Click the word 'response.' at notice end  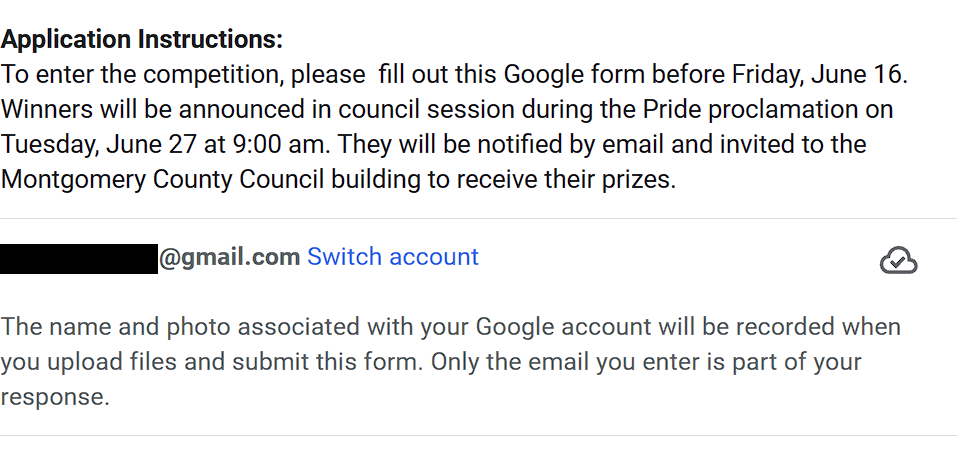click(x=55, y=397)
